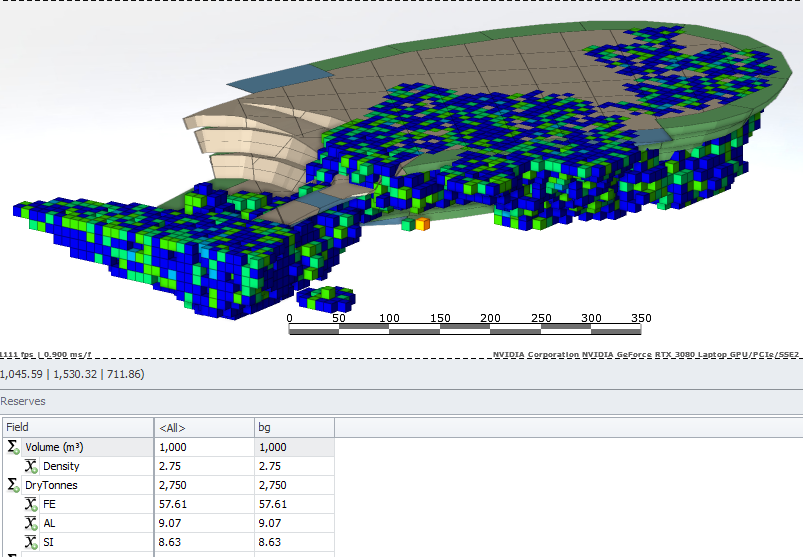
Task: Click SI 8.63 in bg column
Action: tap(294, 542)
